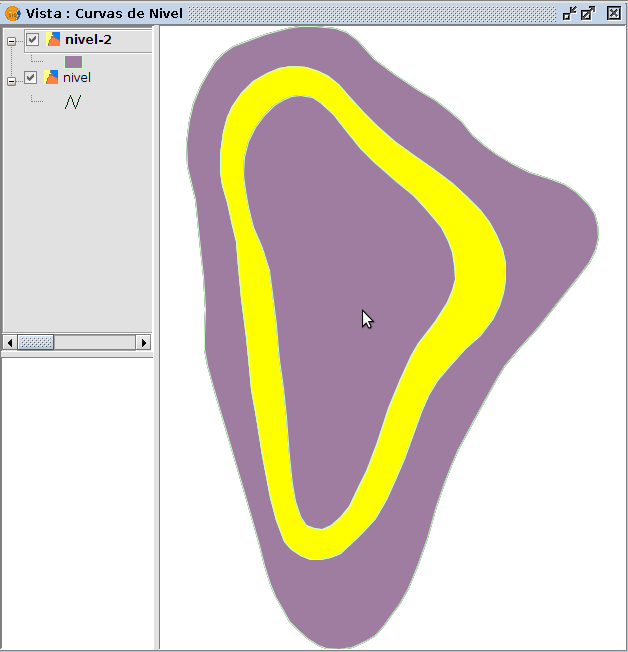Click the left arrow of the layer panel scrollbar
This screenshot has width=628, height=652.
click(x=11, y=342)
